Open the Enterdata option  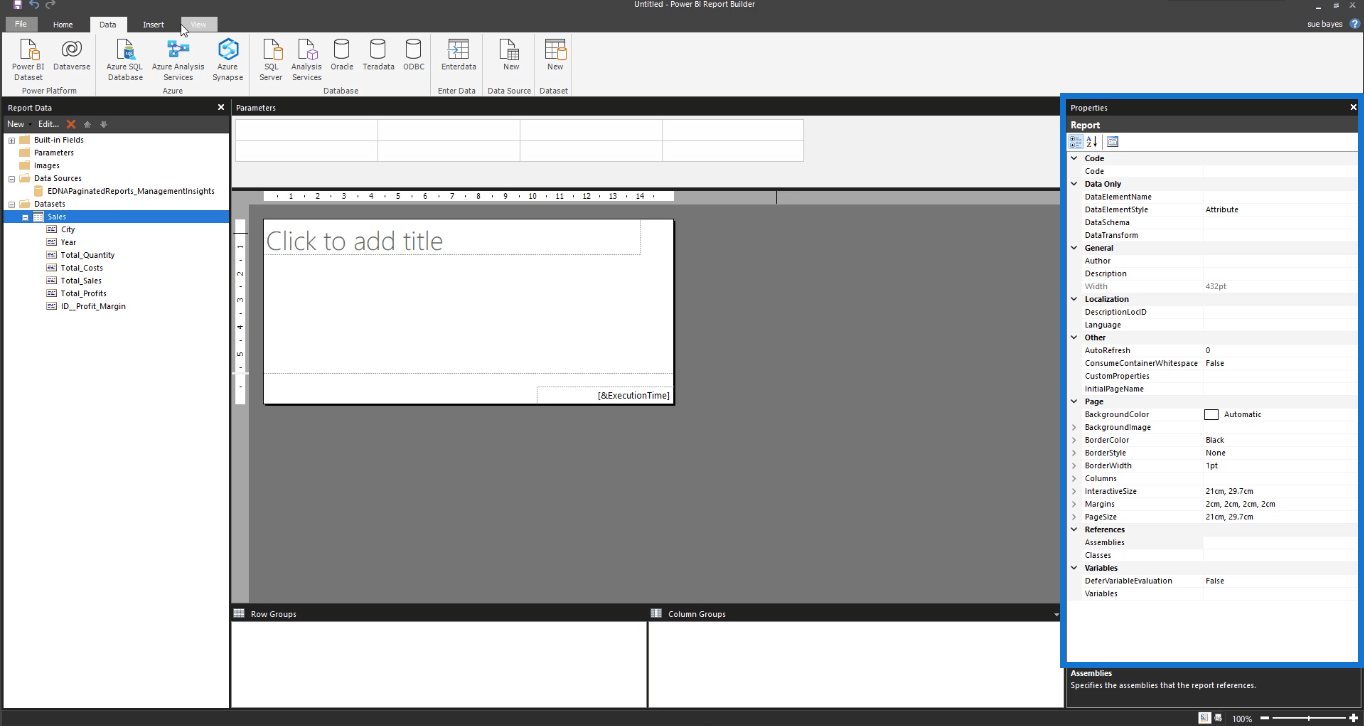tap(458, 56)
